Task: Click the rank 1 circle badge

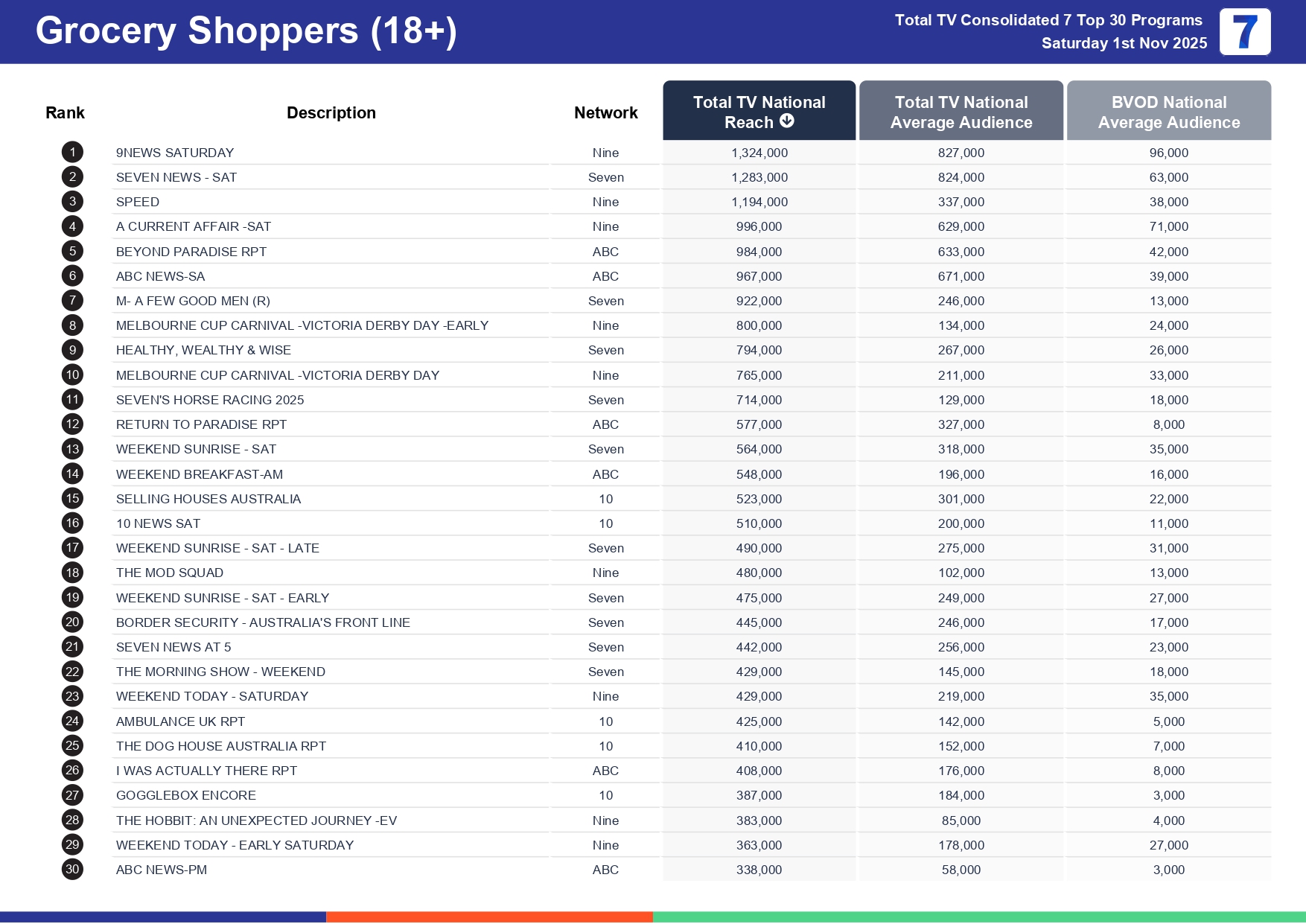Action: (x=72, y=153)
